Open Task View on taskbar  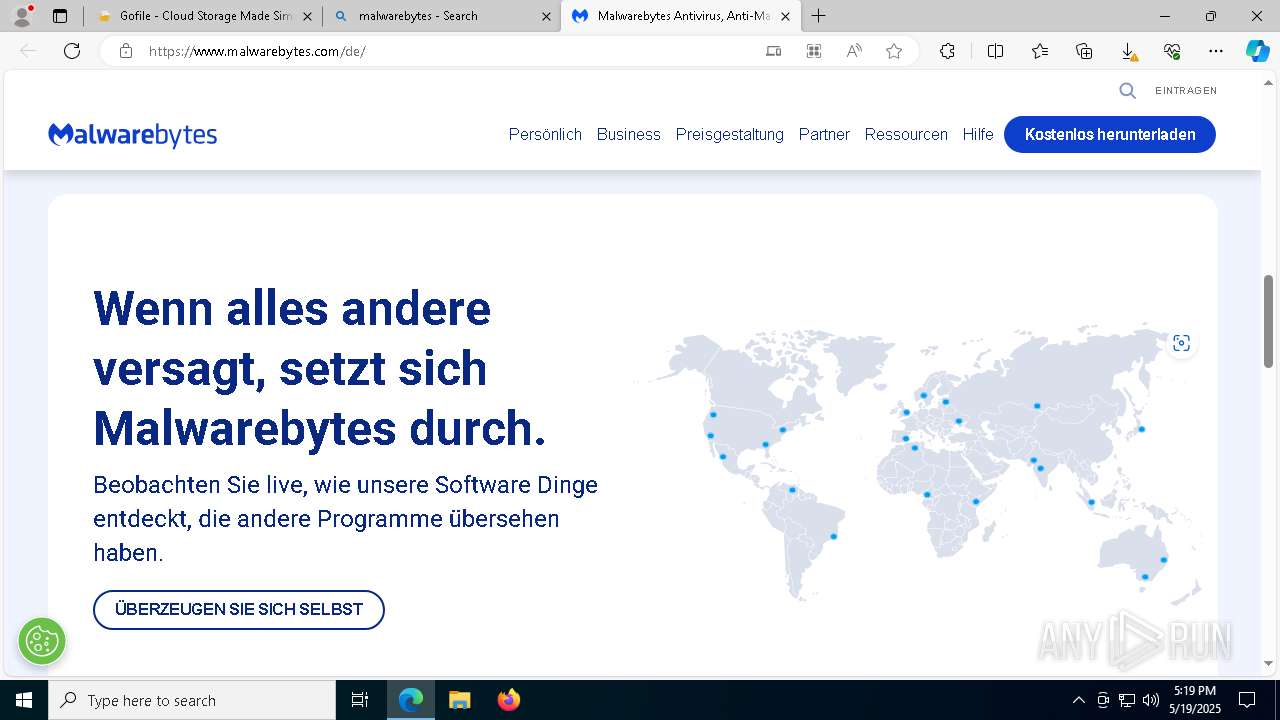click(360, 700)
